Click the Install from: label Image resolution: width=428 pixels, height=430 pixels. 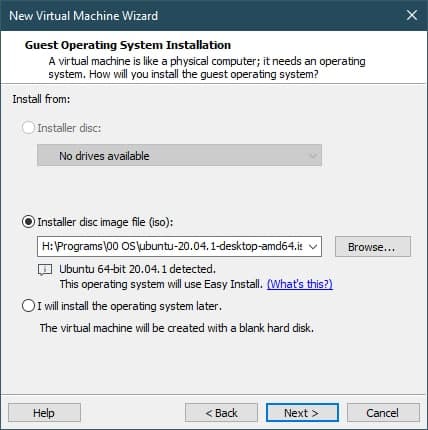tap(41, 99)
